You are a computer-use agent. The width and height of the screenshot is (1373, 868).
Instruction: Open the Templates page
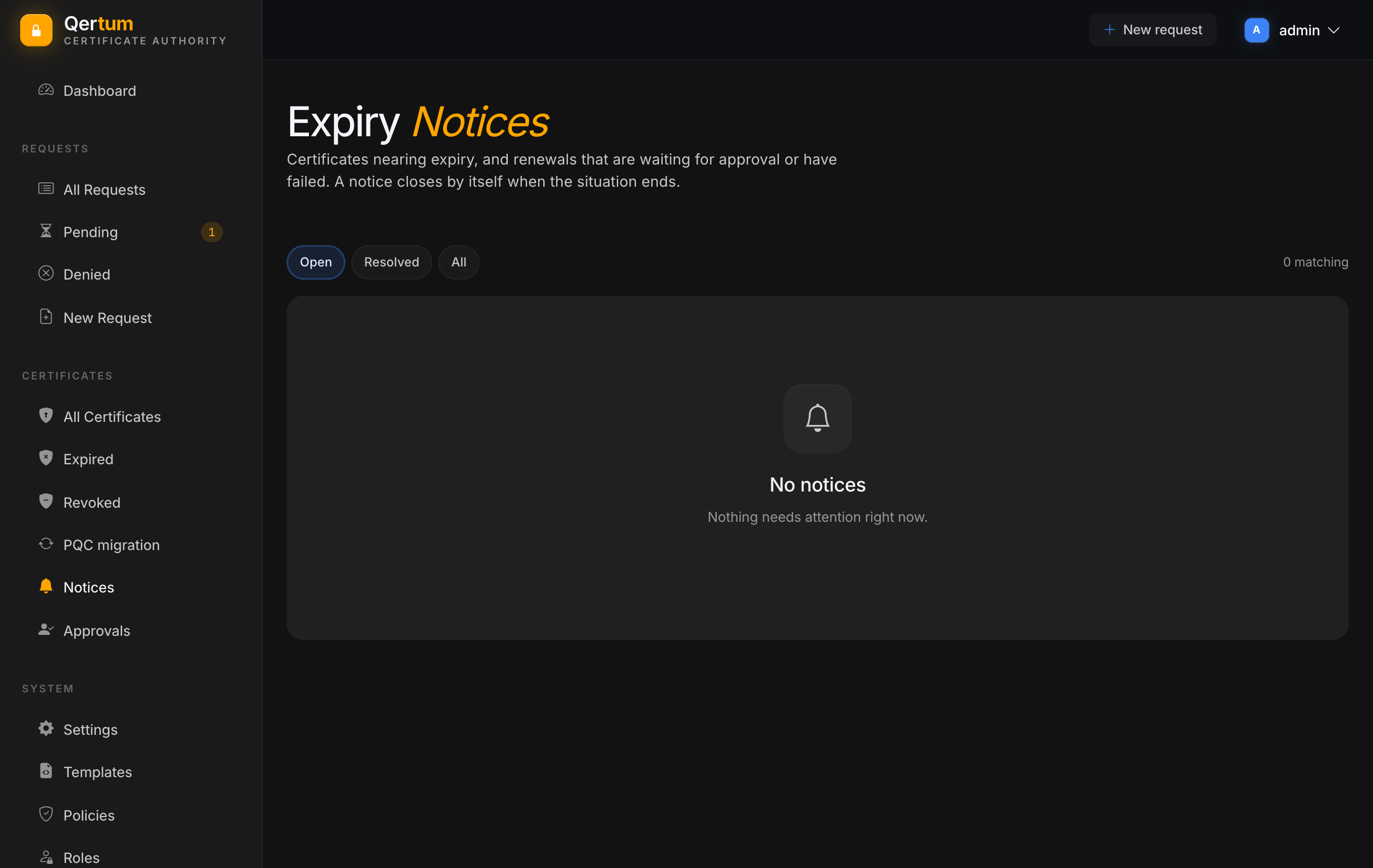tap(131, 772)
